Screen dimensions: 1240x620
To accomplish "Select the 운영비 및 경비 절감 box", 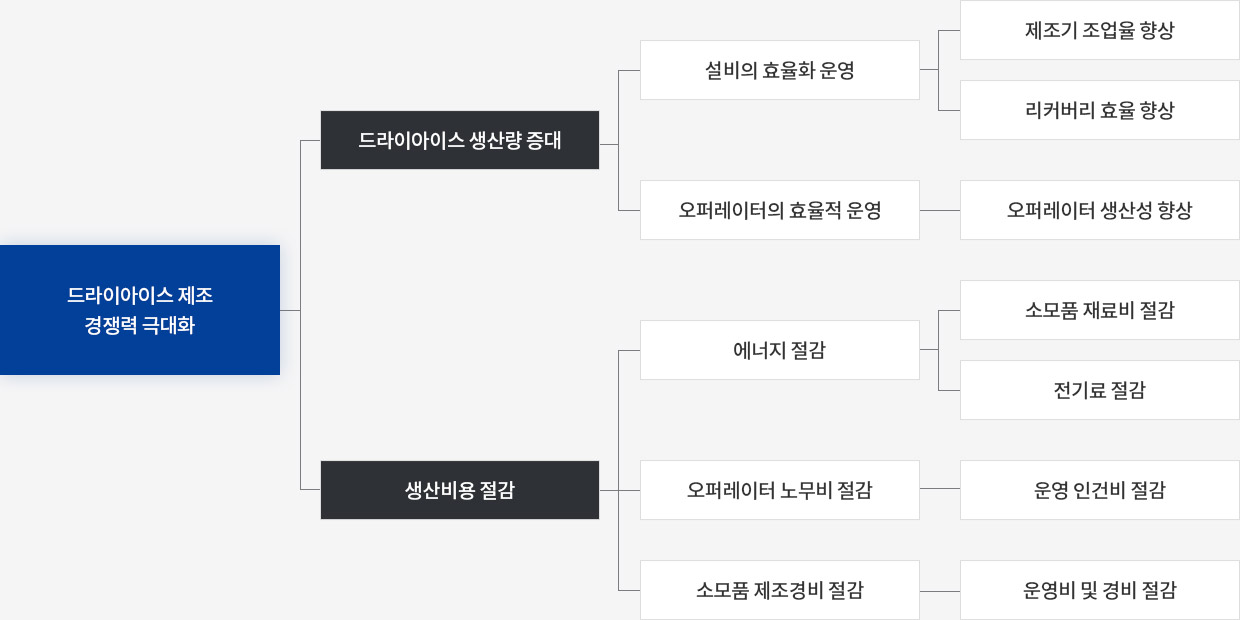I will [x=1100, y=590].
